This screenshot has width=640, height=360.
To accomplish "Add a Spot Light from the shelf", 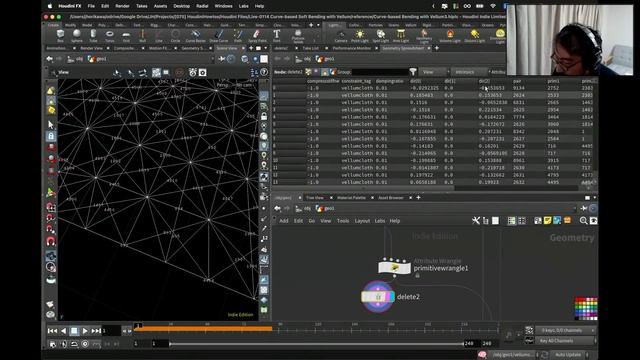I will 380,36.
